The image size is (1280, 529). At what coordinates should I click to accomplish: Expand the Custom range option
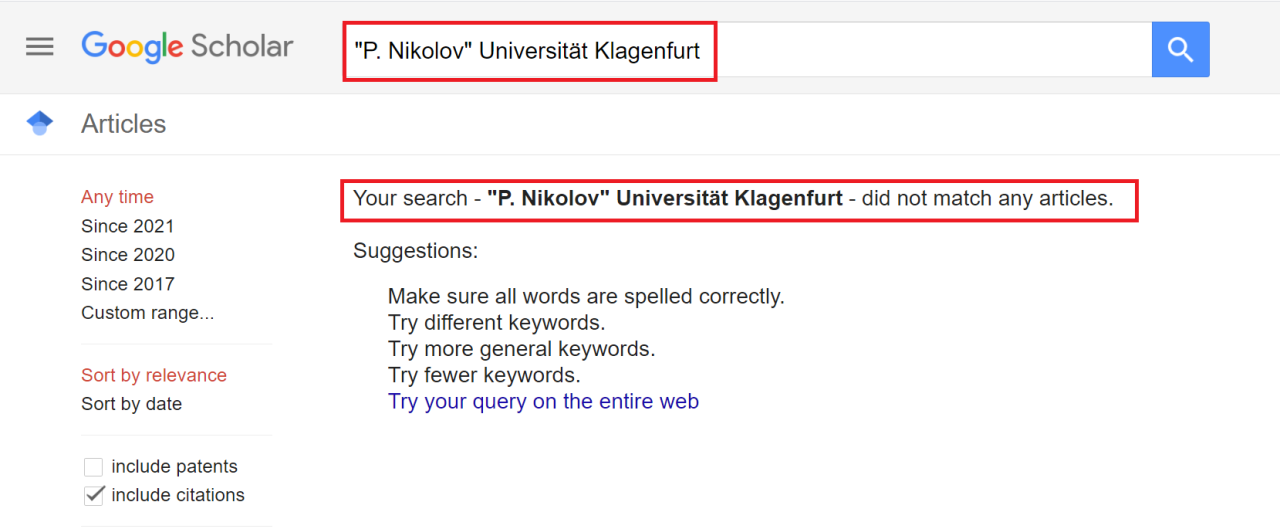point(147,313)
